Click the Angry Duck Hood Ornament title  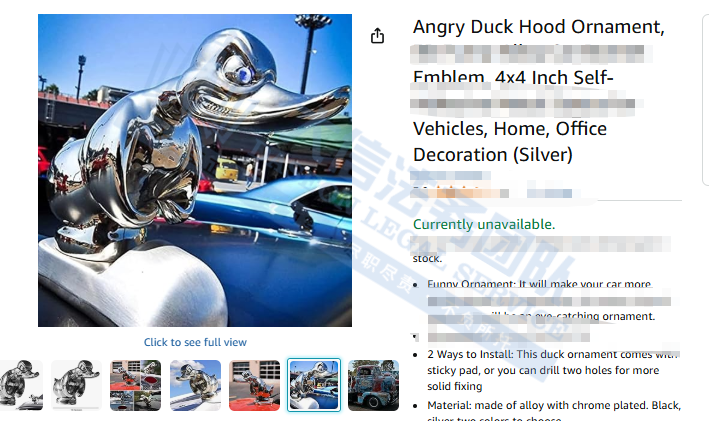coord(539,27)
